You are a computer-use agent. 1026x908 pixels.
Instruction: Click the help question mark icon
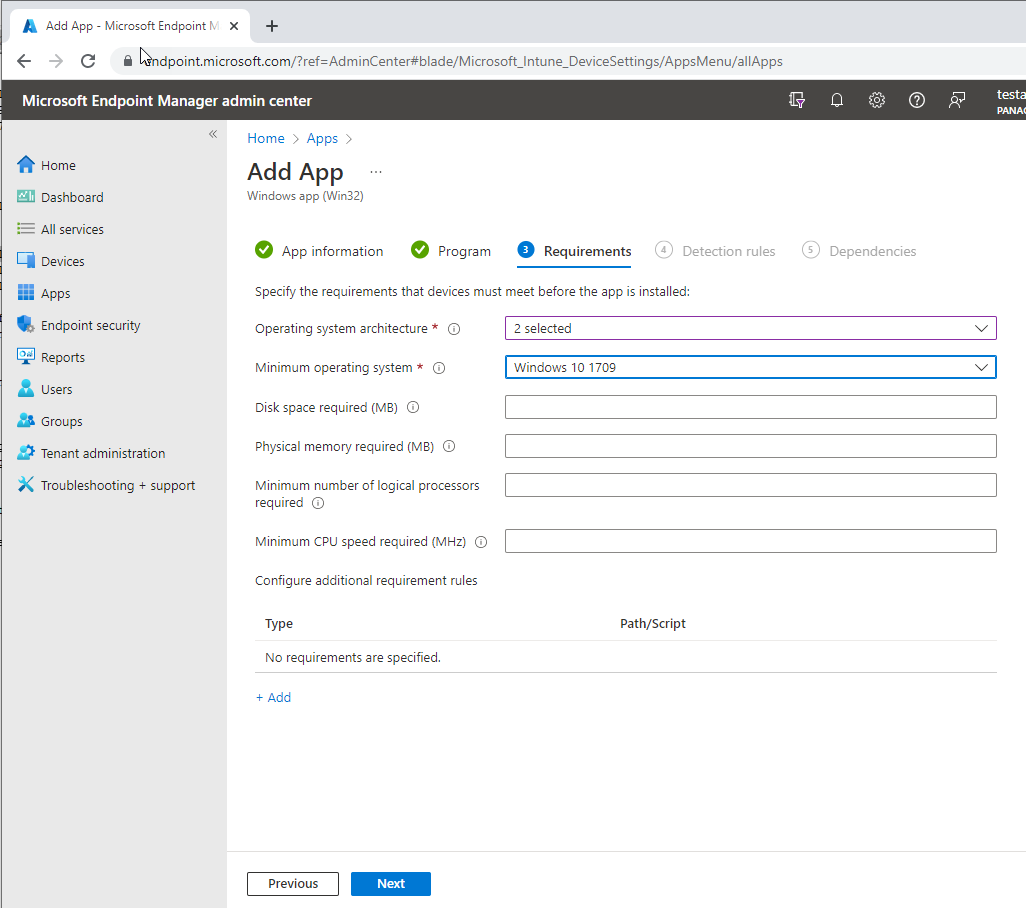(916, 100)
